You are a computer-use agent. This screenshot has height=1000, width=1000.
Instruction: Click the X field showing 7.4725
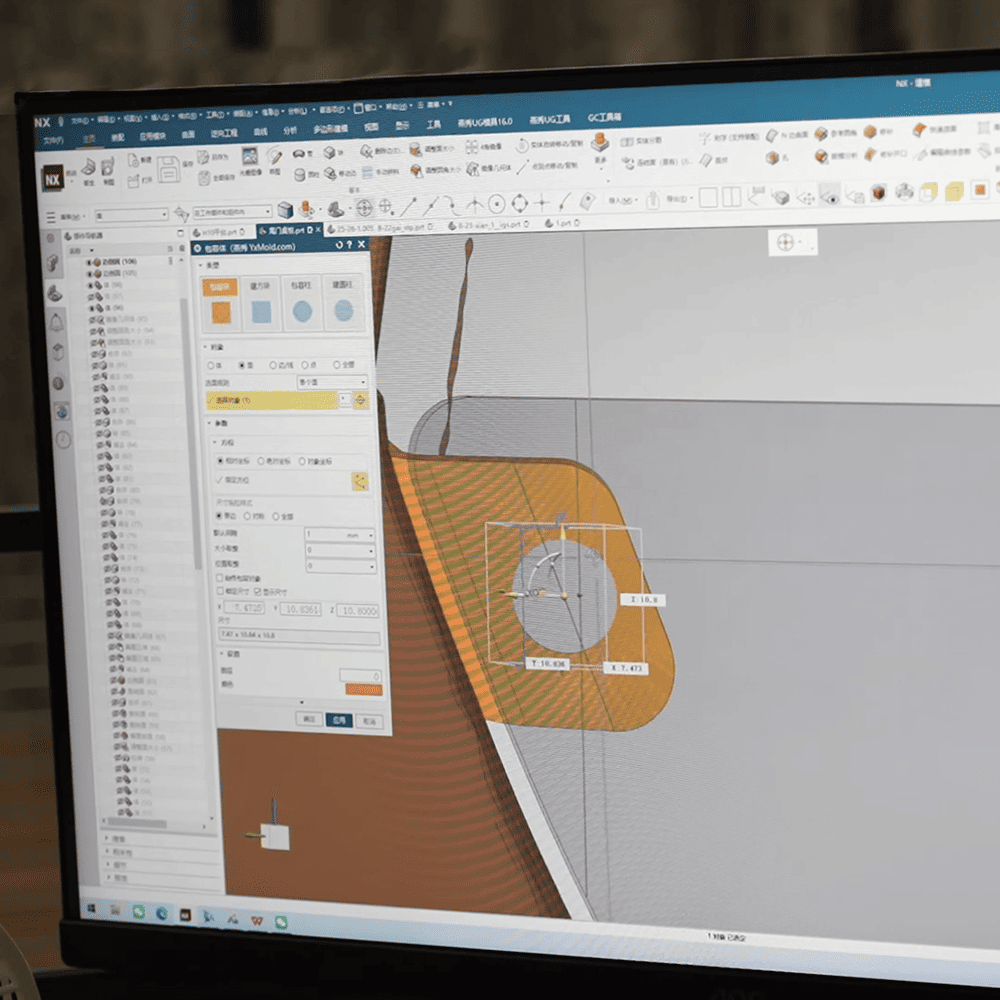(245, 608)
